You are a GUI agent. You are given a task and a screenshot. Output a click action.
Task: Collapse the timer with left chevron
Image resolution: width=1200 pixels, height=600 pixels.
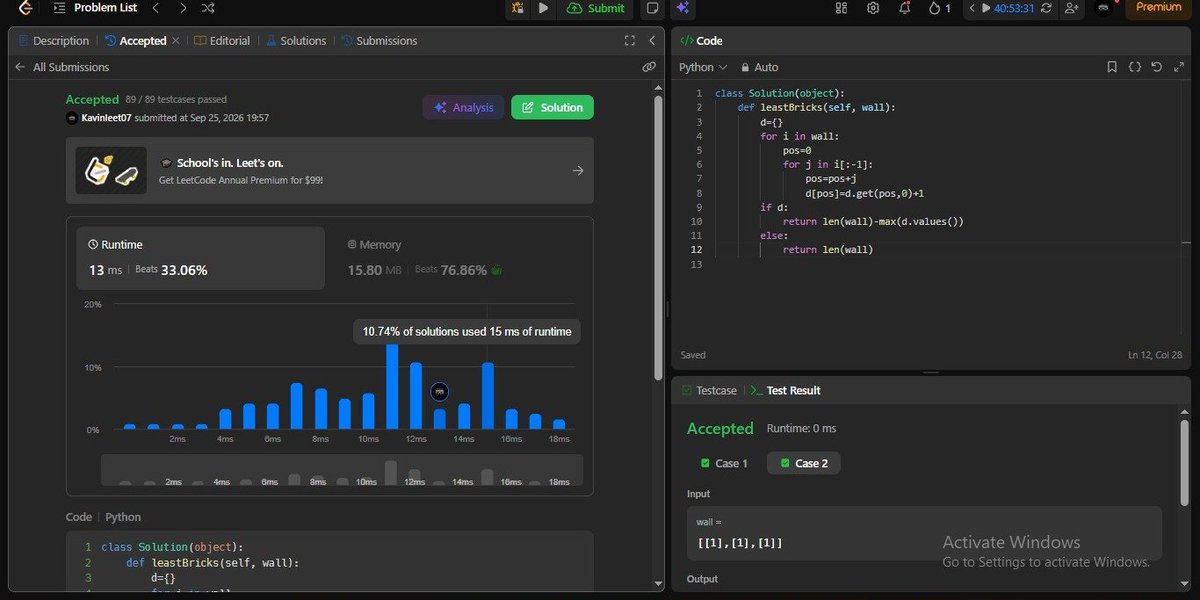973,8
